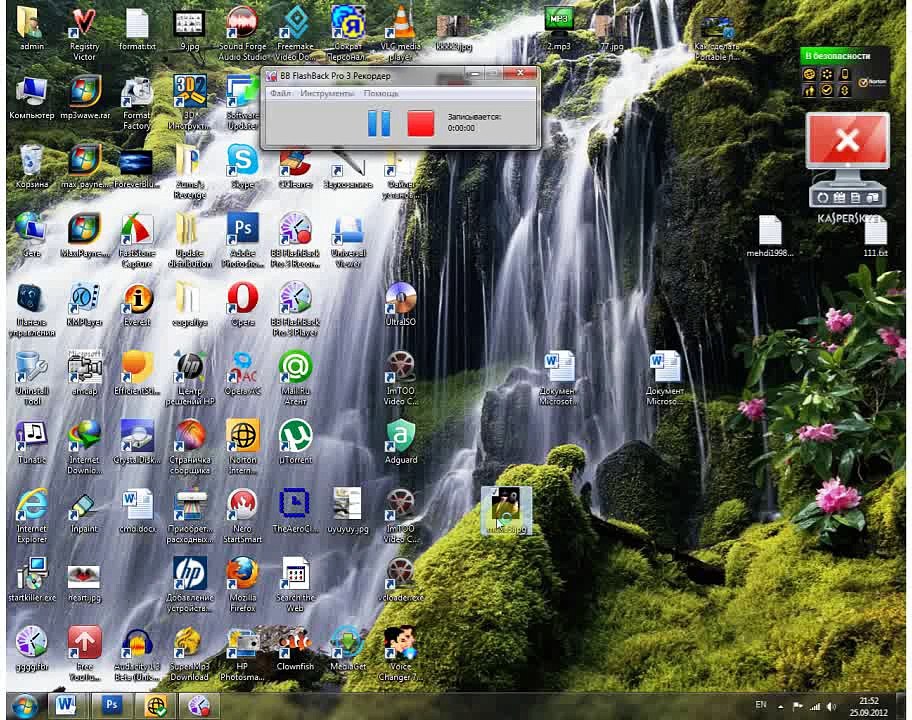This screenshot has height=720, width=912.
Task: Switch to Word from the taskbar
Action: coord(67,705)
